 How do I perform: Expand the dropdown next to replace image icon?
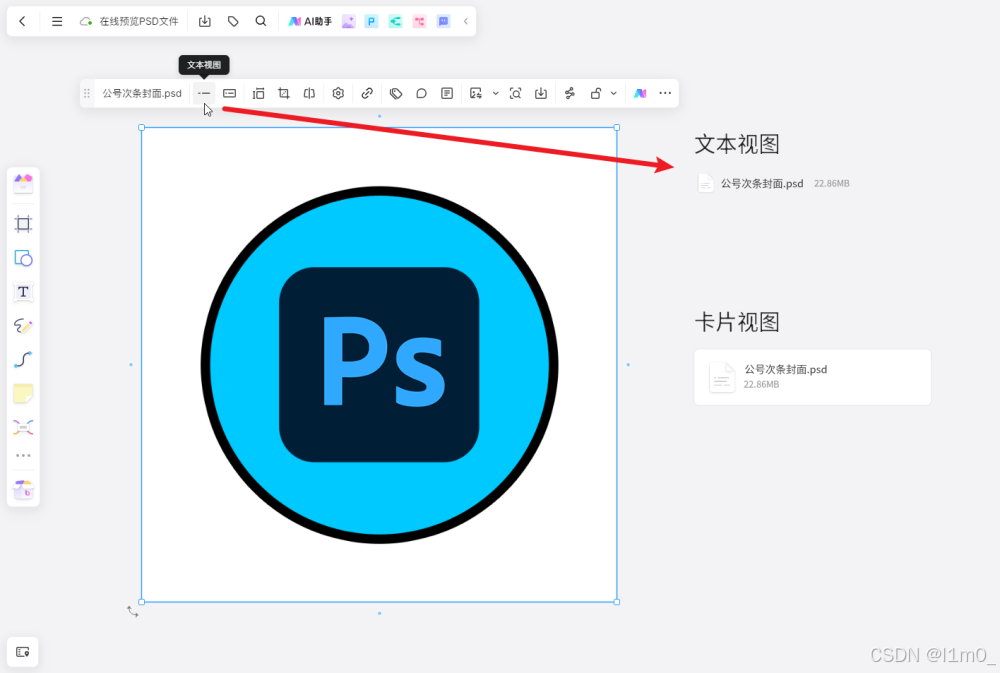(x=496, y=93)
